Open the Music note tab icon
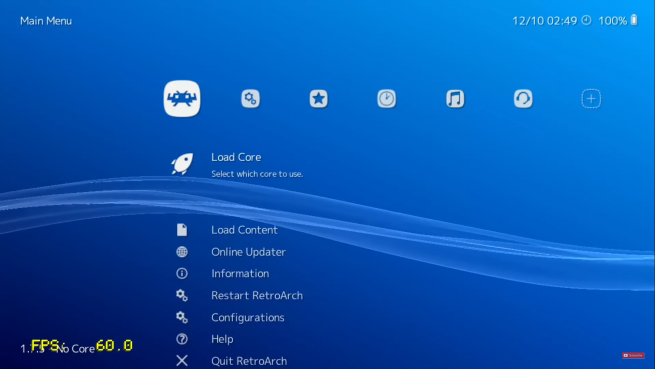The width and height of the screenshot is (655, 369). pos(455,99)
